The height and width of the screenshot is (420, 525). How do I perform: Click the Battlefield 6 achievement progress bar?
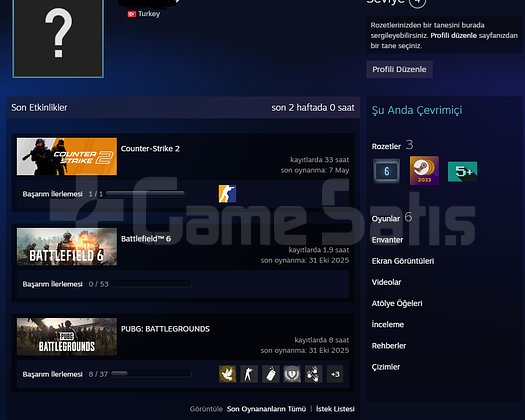151,284
